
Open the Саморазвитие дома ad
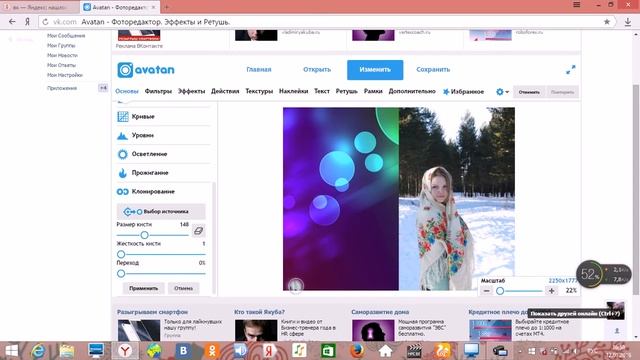click(x=380, y=312)
